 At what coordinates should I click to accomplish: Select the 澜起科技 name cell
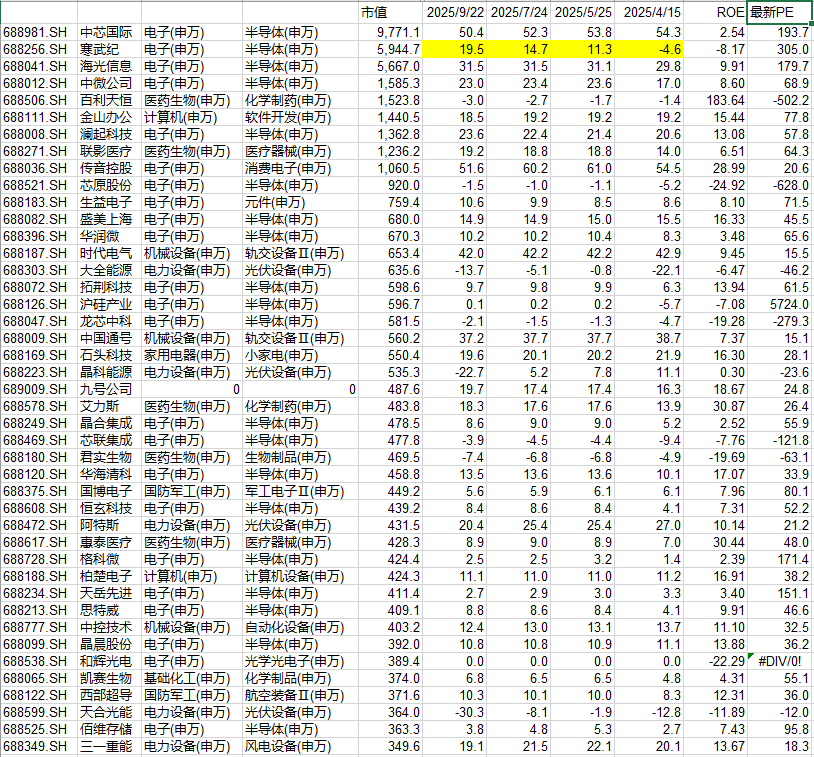109,134
